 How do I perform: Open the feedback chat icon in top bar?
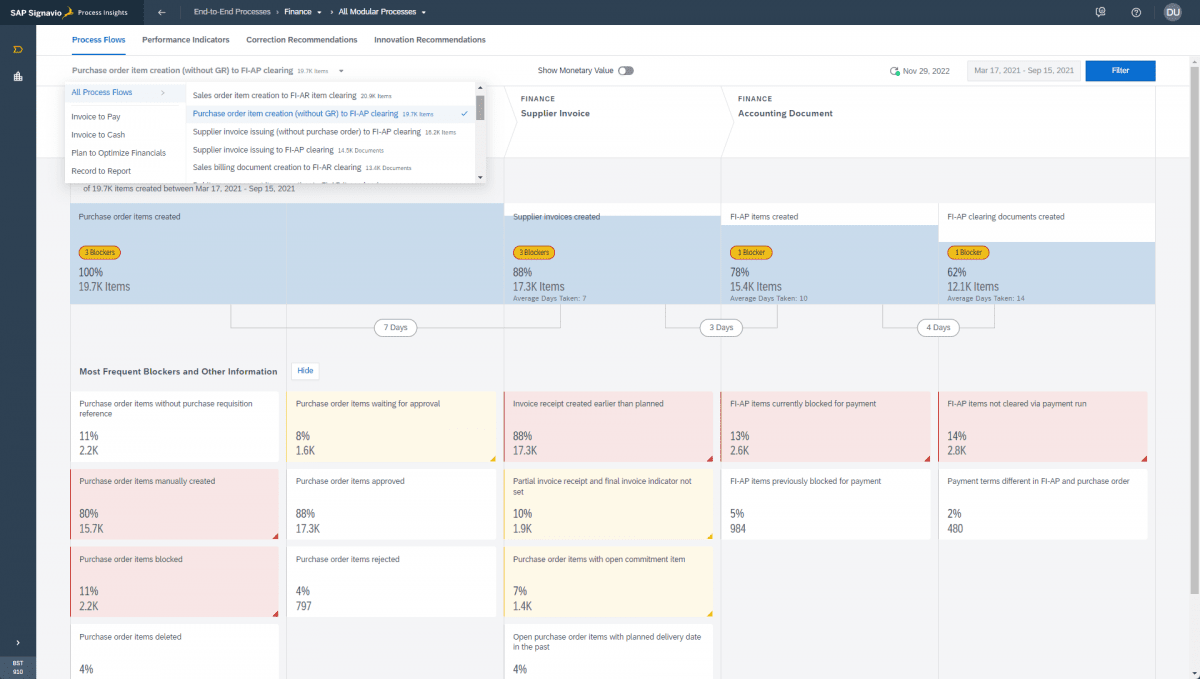(x=1100, y=12)
